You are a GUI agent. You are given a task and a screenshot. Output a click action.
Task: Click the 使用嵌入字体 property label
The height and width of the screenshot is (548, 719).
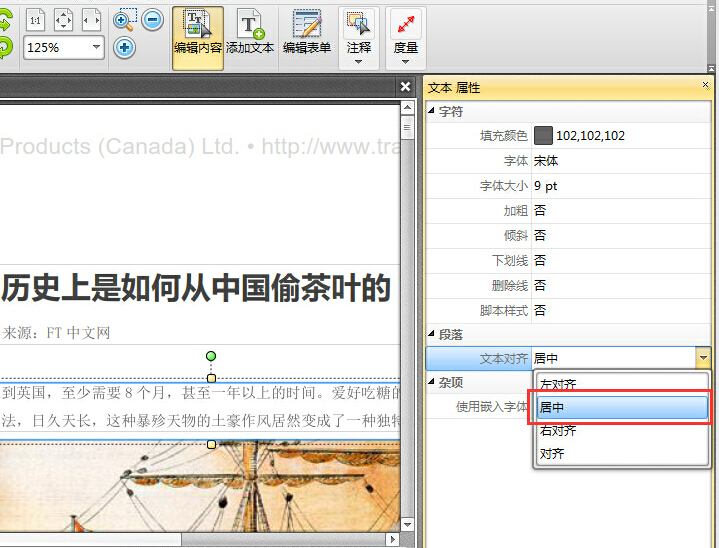pos(492,407)
